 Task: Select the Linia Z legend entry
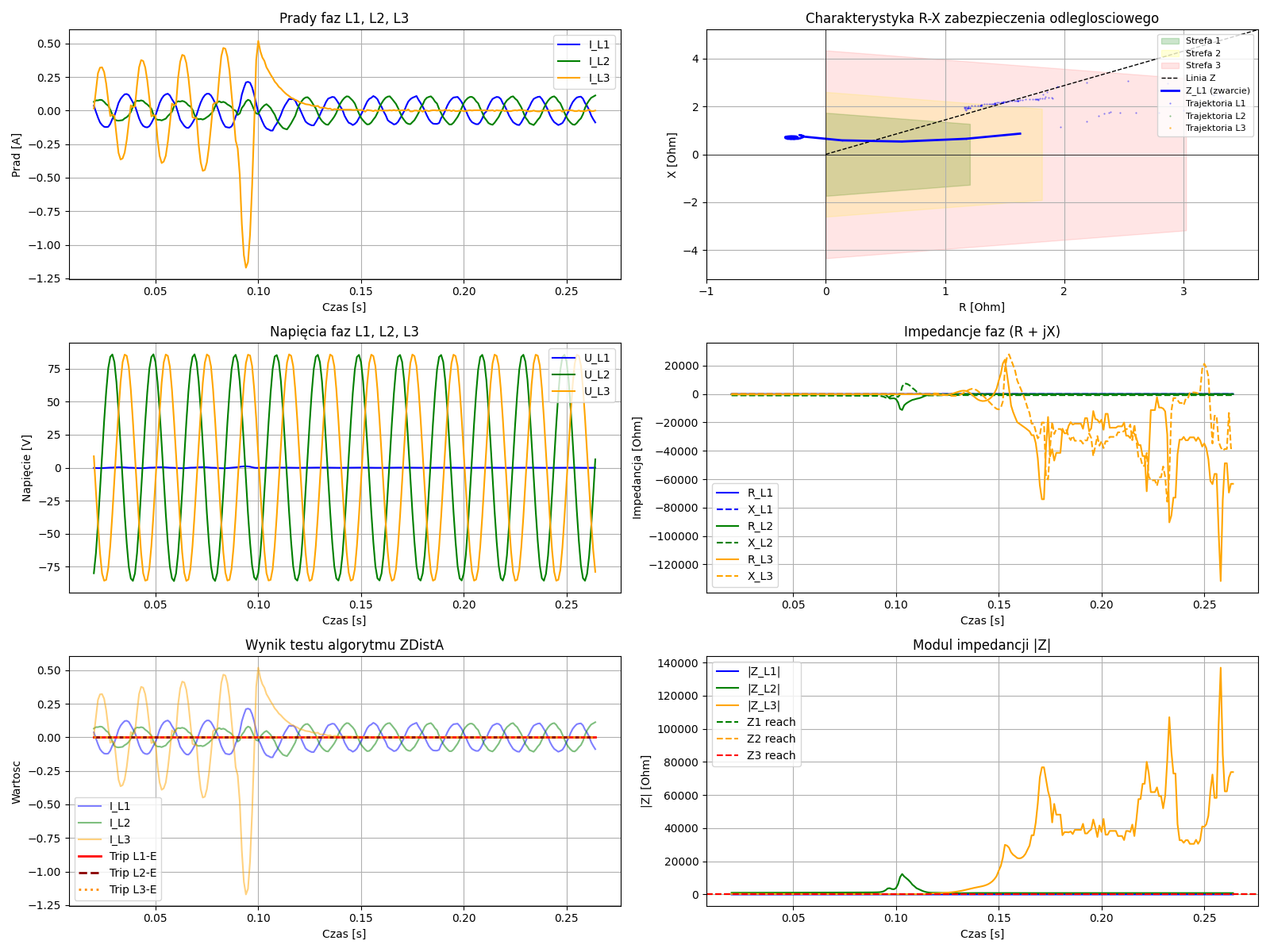point(1200,78)
